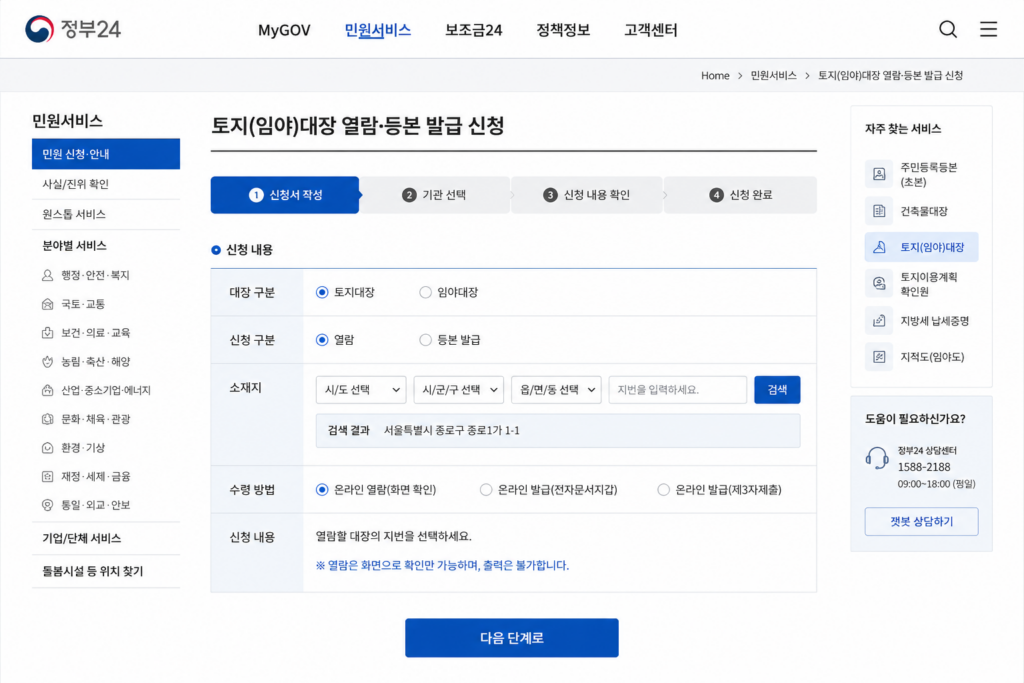Viewport: 1024px width, 683px height.
Task: Click the 분야별 서비스 sidebar heading
Action: tap(74, 246)
